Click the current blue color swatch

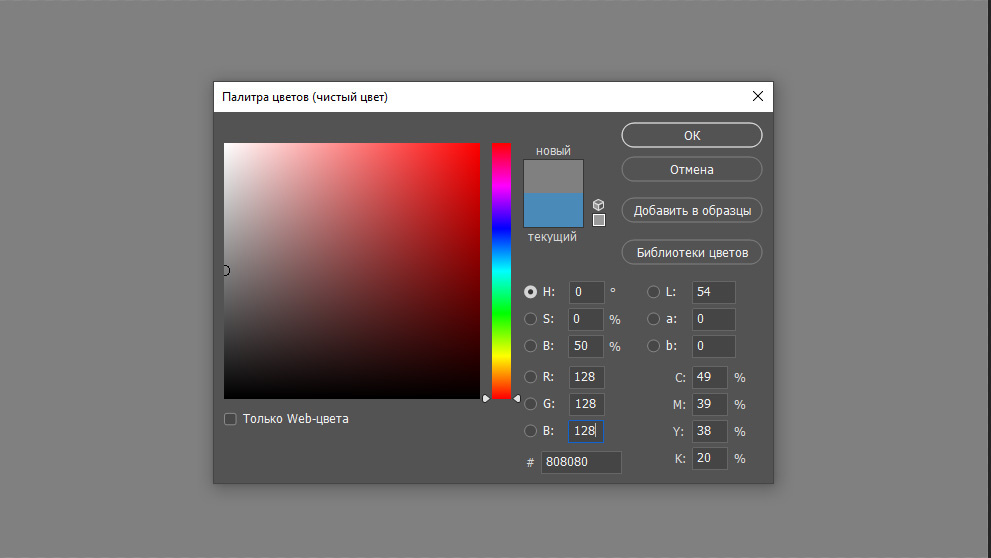coord(553,210)
